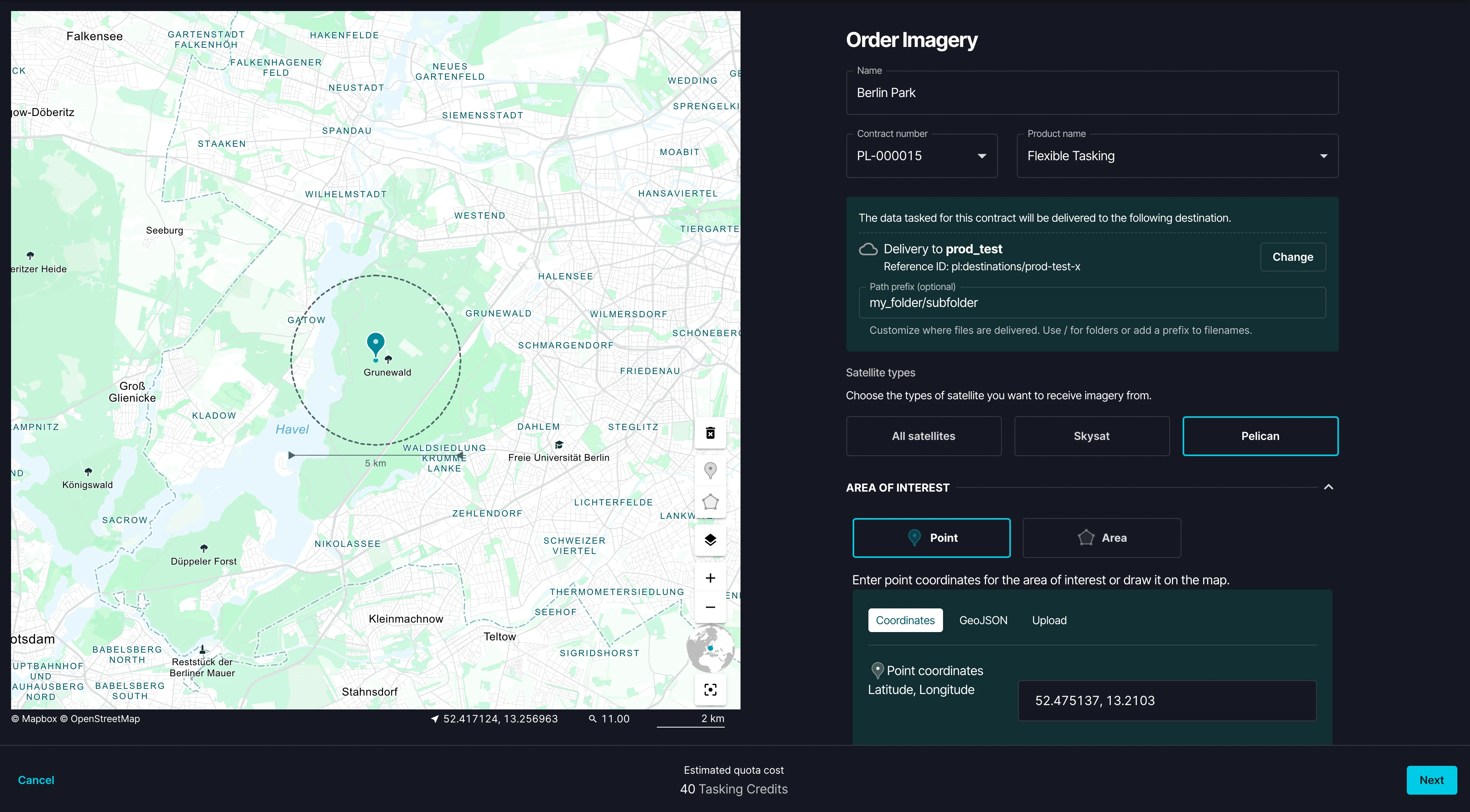1470x812 pixels.
Task: Switch to the Coordinates tab
Action: point(905,620)
